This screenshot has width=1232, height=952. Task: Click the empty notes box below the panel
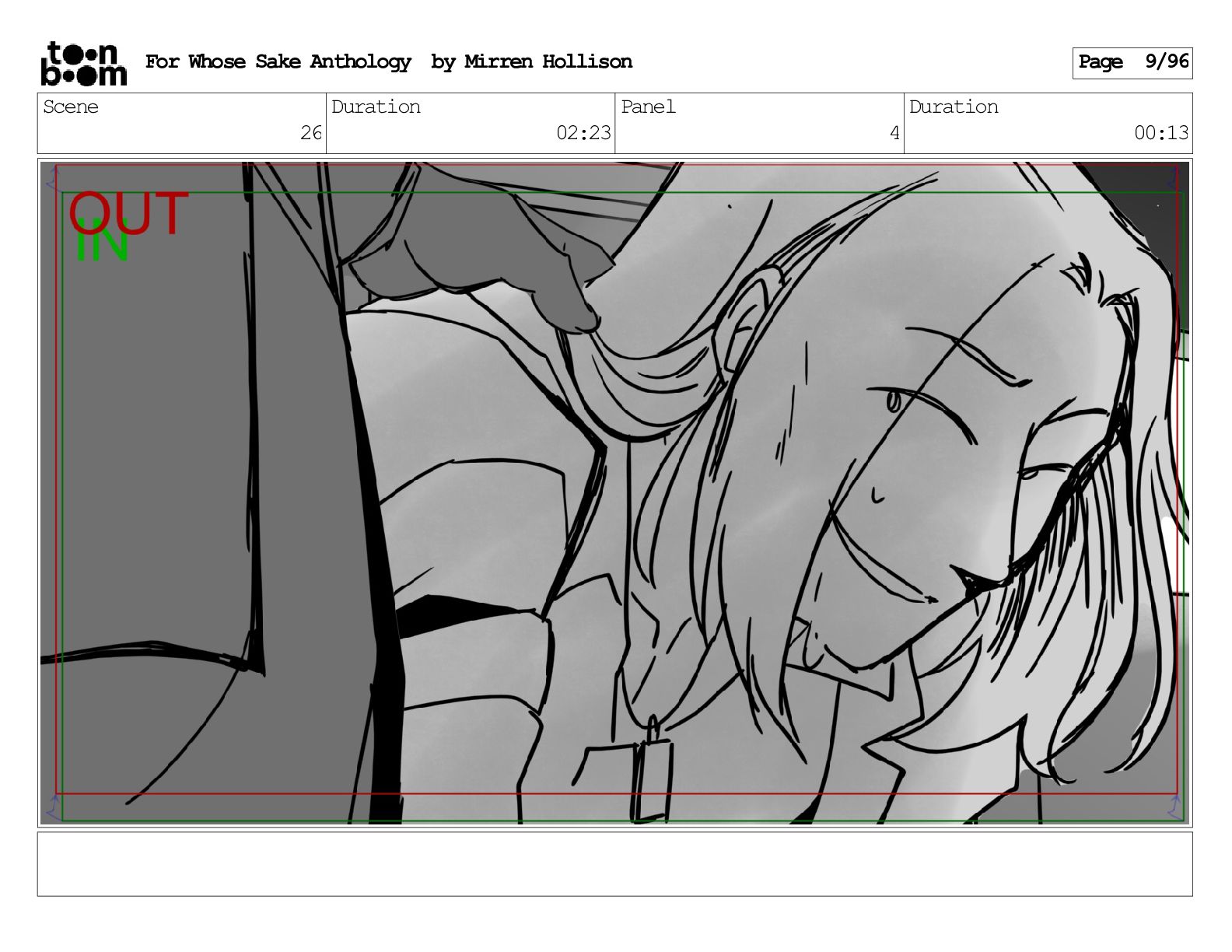[x=614, y=864]
